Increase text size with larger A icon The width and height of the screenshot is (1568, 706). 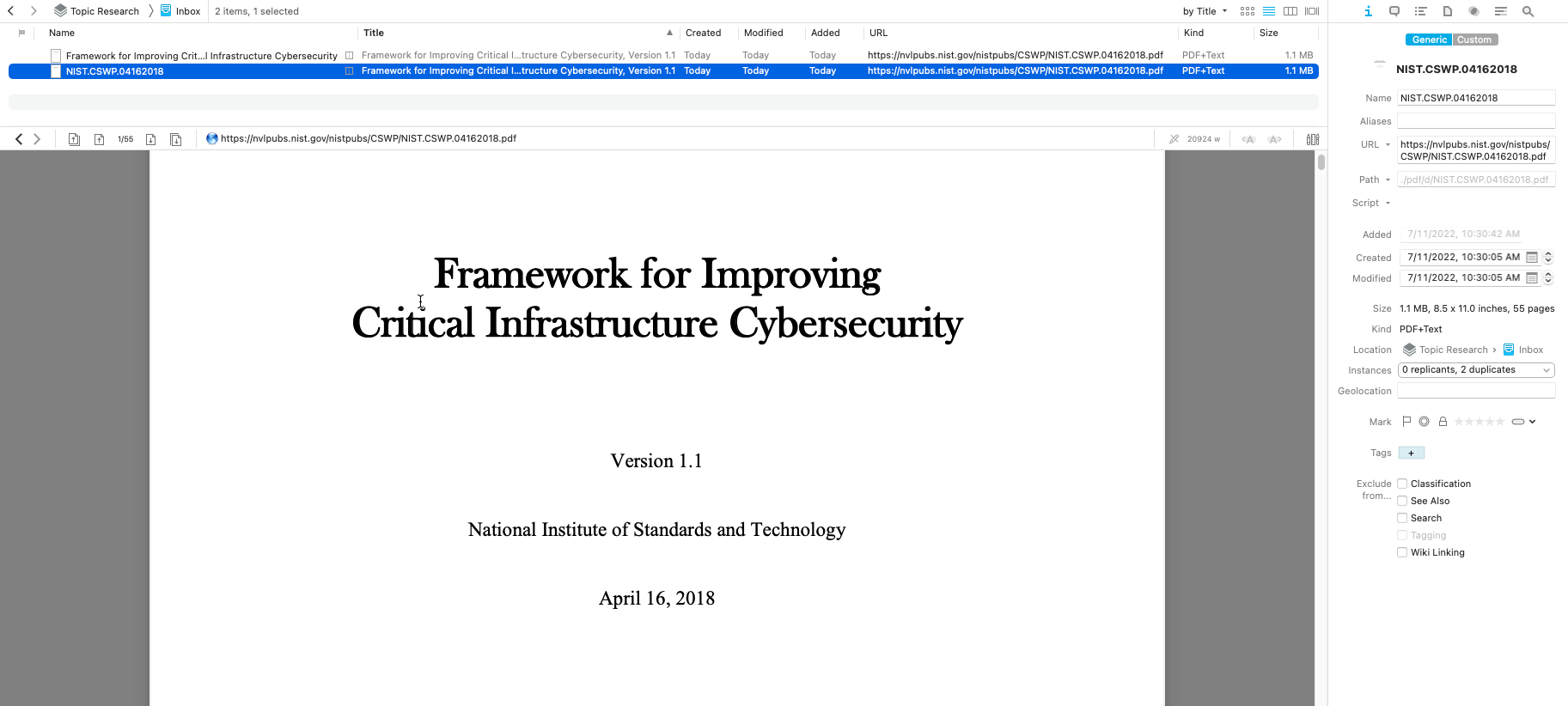[x=1275, y=139]
